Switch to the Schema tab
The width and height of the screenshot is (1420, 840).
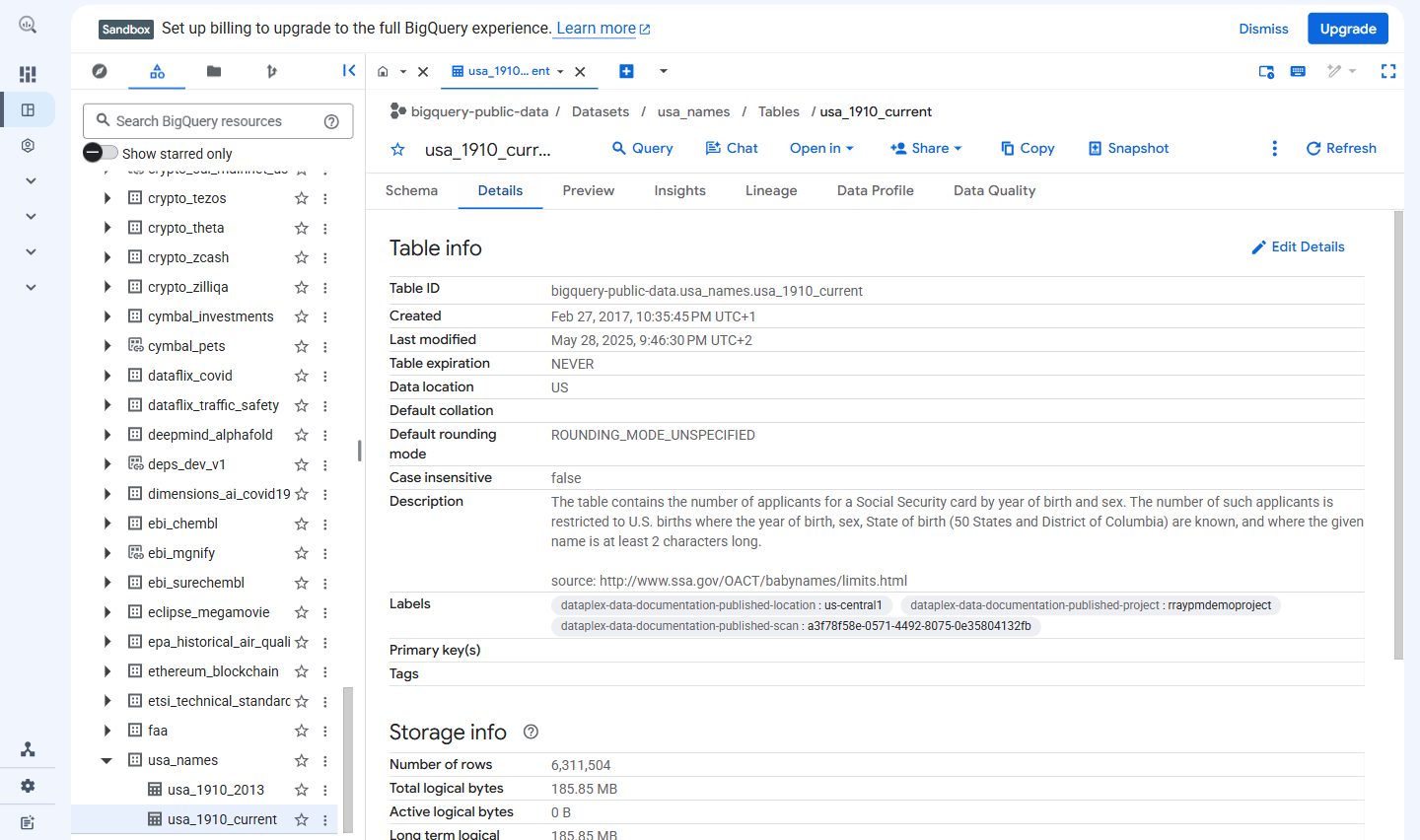point(411,190)
